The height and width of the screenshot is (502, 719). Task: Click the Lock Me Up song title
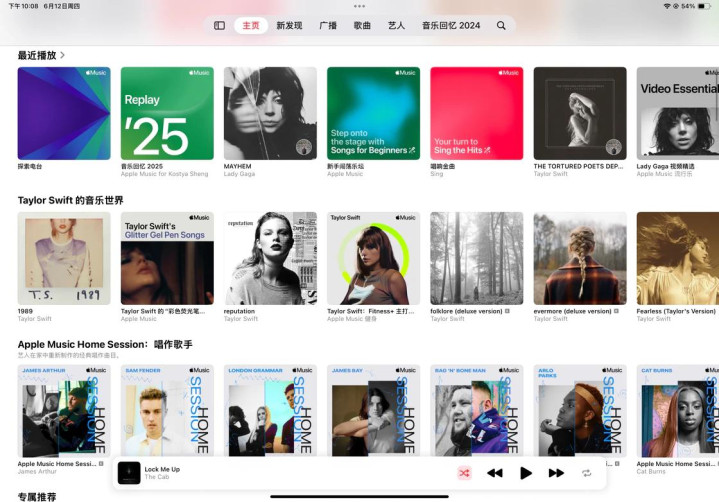click(162, 469)
